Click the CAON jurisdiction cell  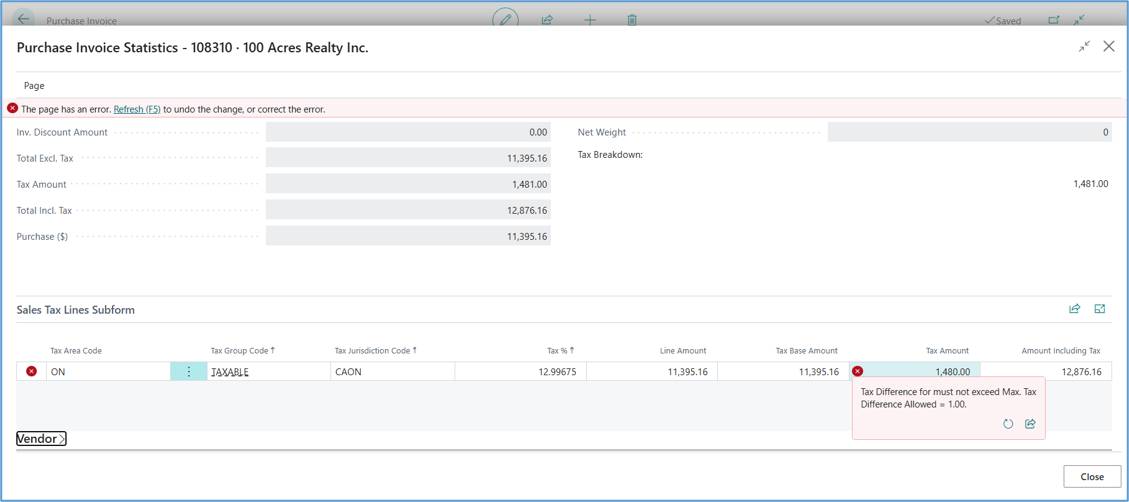[393, 372]
